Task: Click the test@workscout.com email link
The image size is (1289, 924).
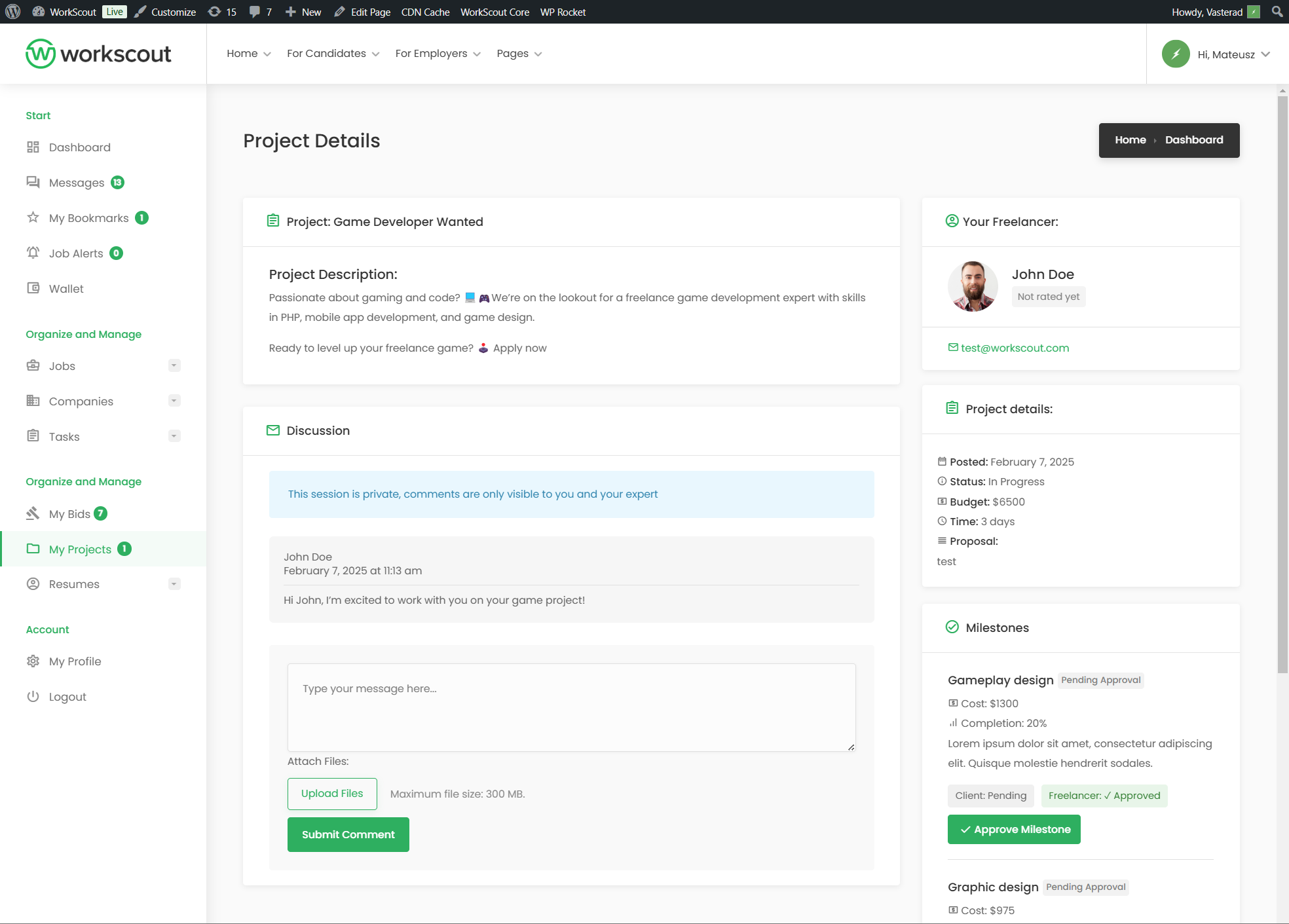Action: pyautogui.click(x=1014, y=348)
